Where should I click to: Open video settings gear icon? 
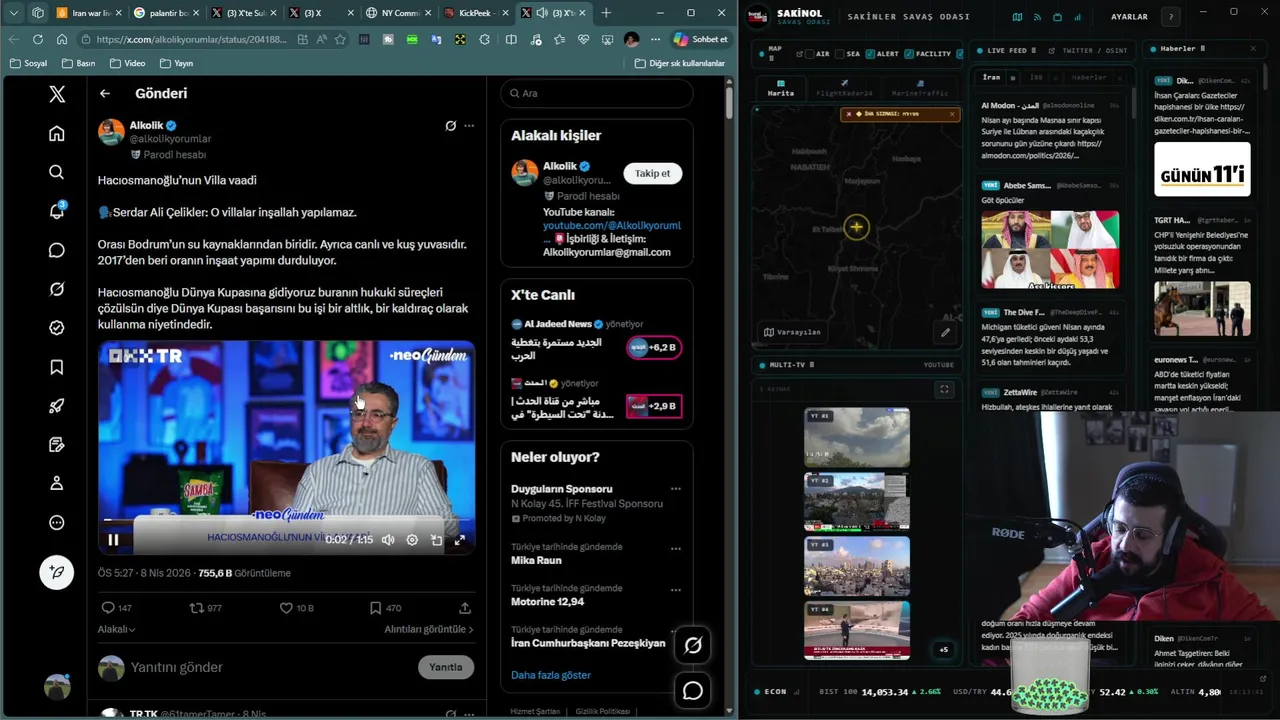412,540
